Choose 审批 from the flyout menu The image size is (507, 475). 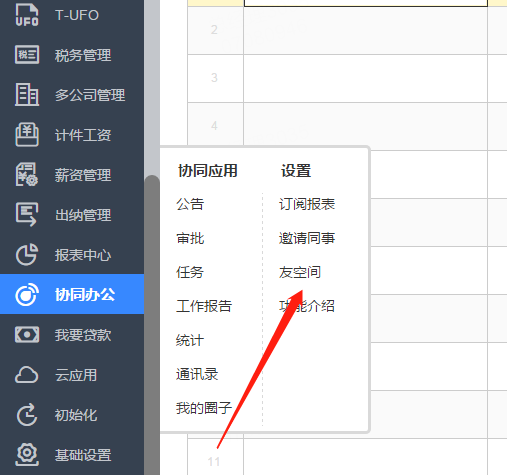[190, 238]
